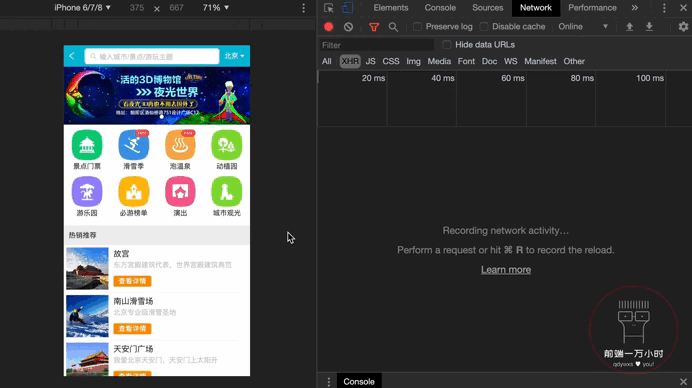Tap the 故宫 thumbnail image

tap(87, 268)
